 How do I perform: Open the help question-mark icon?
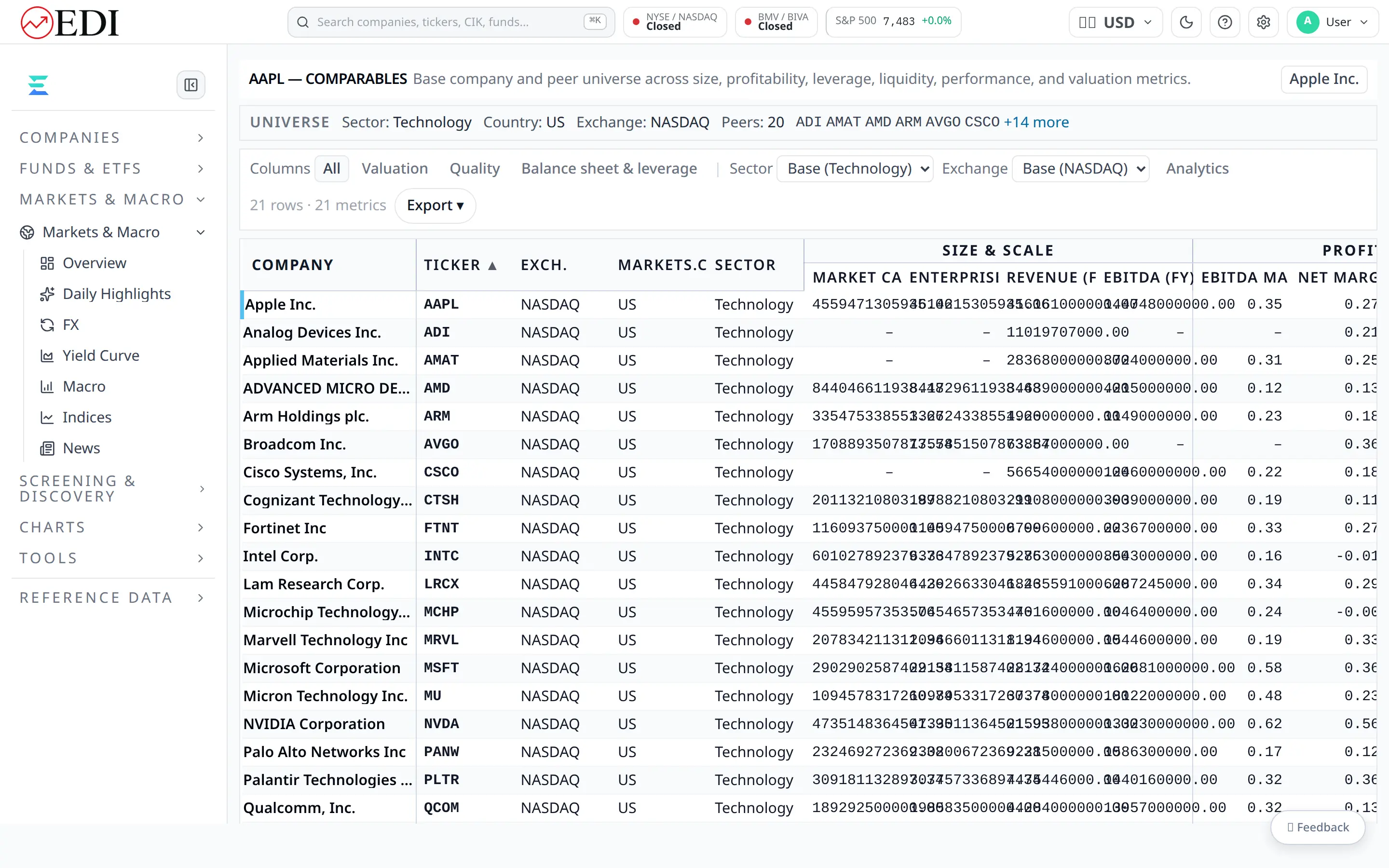[1224, 22]
